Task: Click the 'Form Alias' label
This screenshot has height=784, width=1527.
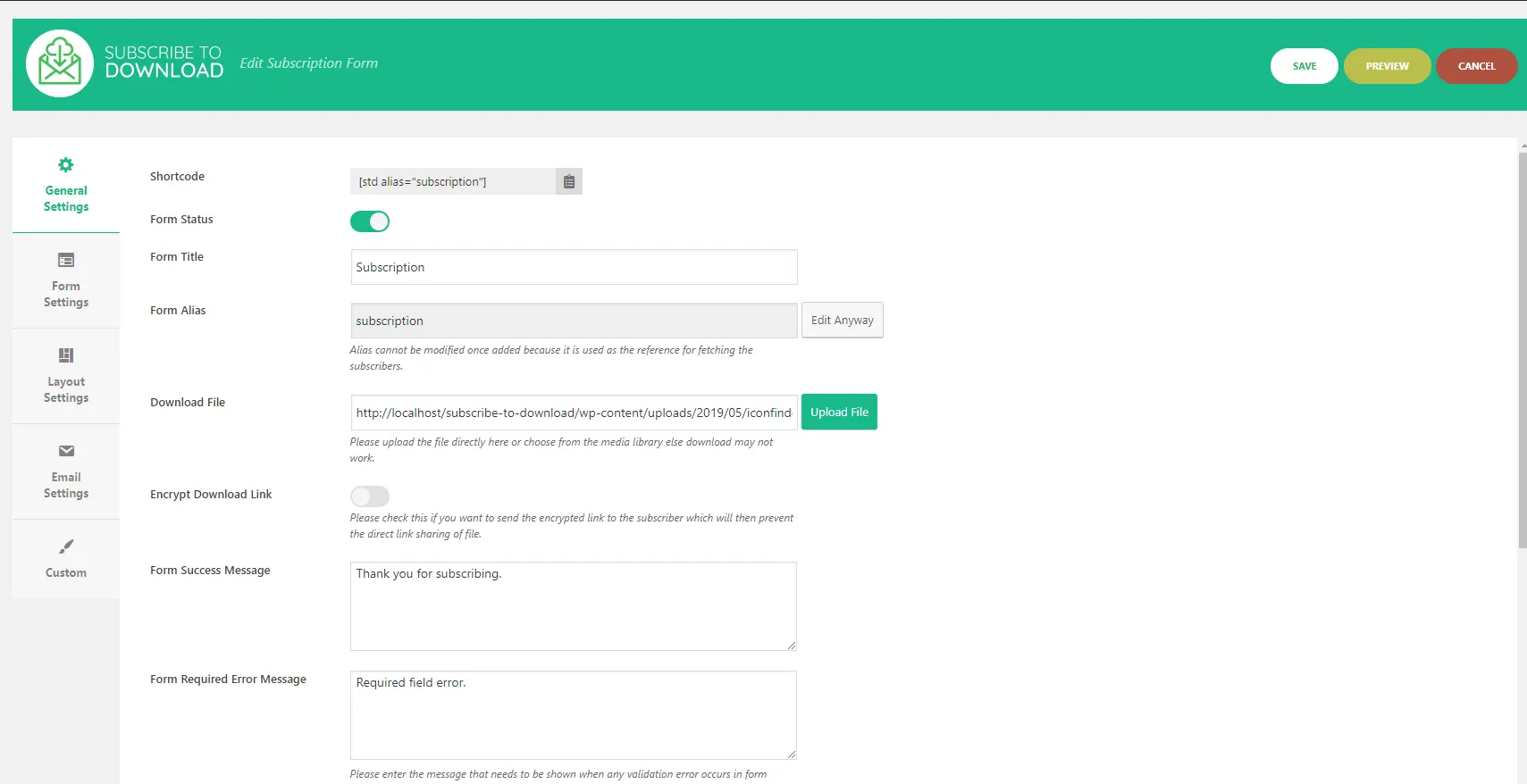Action: (178, 310)
